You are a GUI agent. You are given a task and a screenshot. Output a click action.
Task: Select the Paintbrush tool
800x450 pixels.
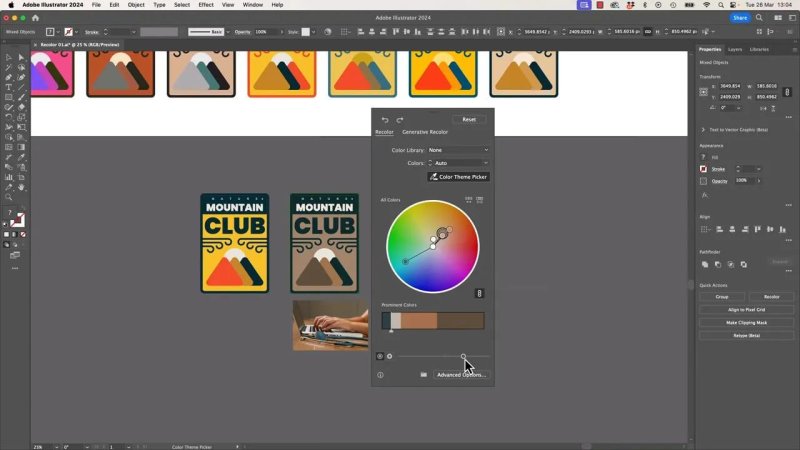21,97
